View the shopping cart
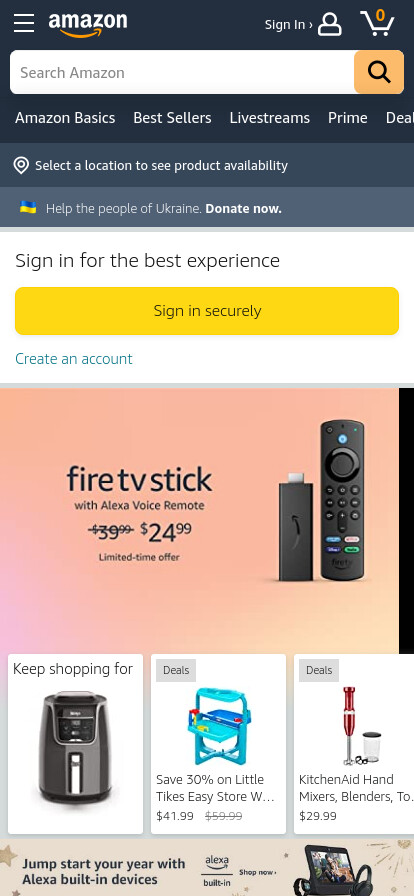This screenshot has width=414, height=896. click(x=377, y=23)
